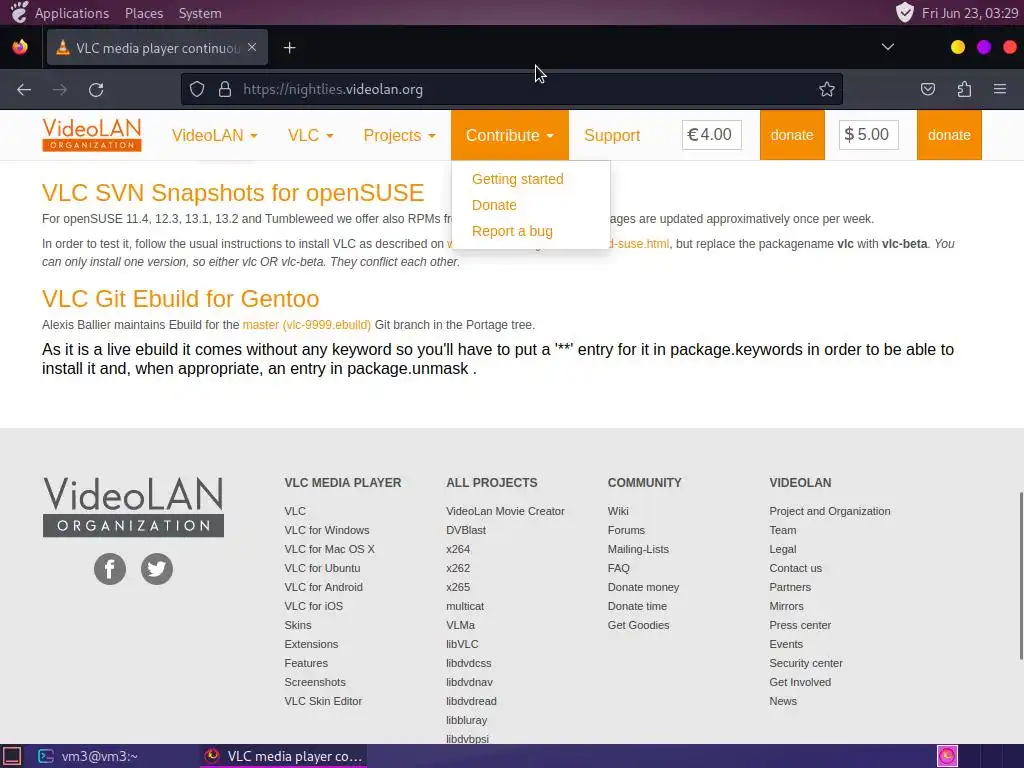This screenshot has width=1024, height=768.
Task: Open the Security center link
Action: point(806,663)
